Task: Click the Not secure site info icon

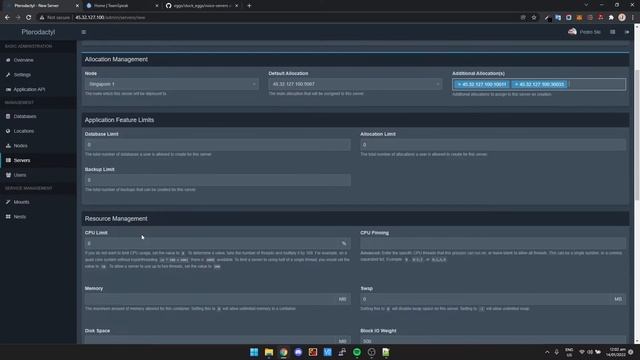Action: click(x=42, y=18)
